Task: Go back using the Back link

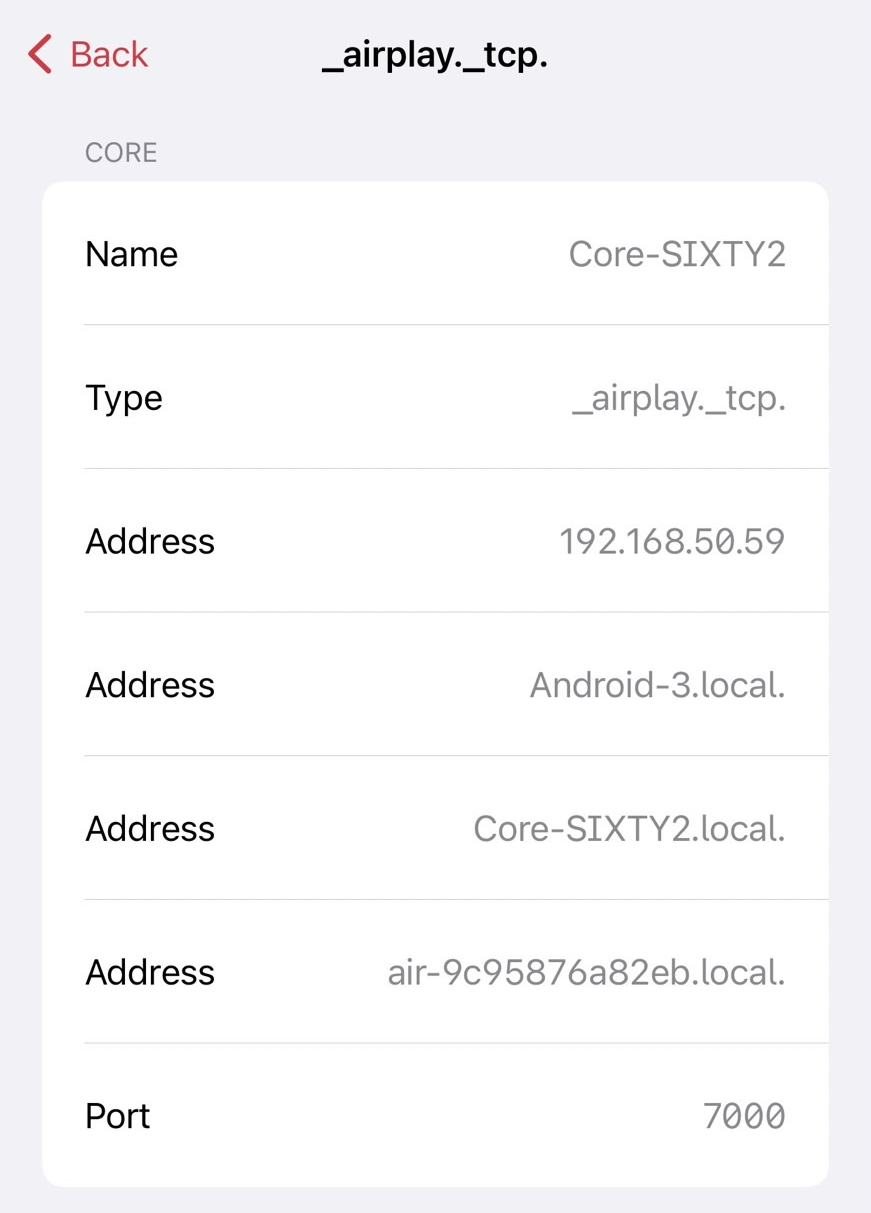Action: tap(108, 55)
